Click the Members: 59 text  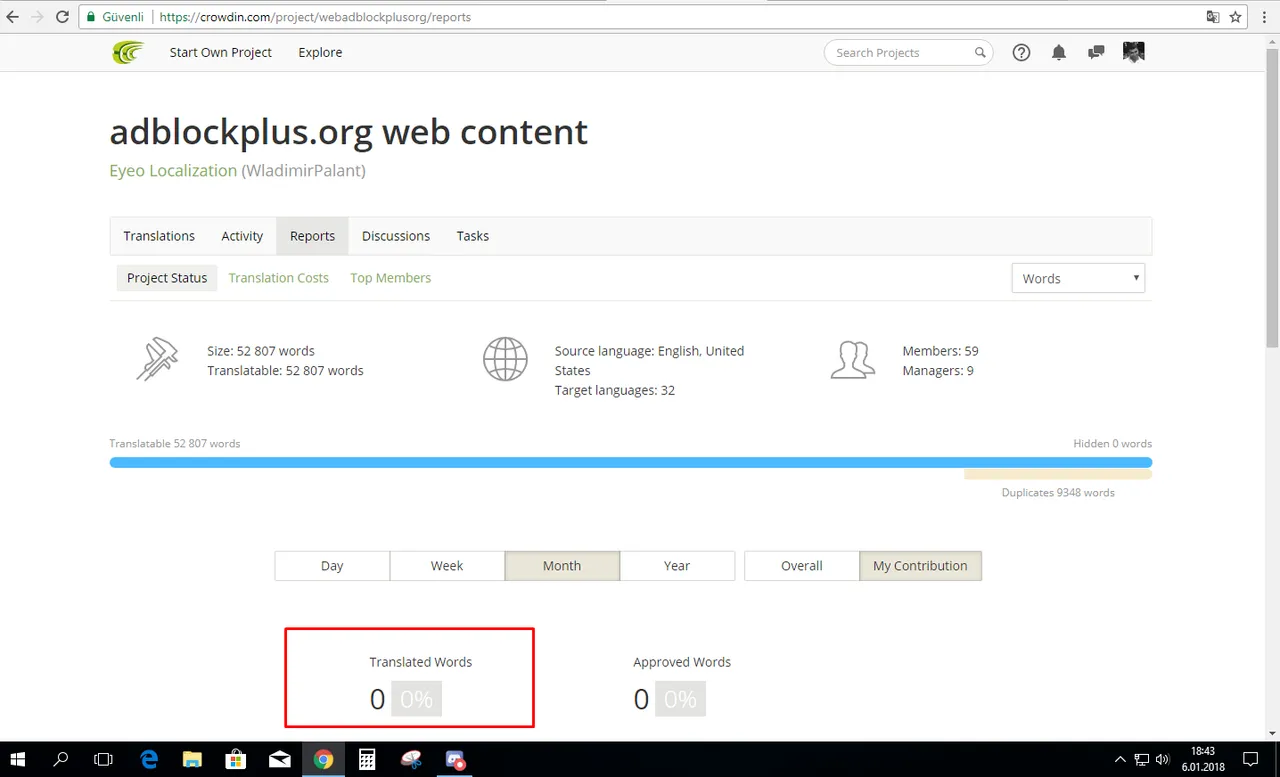pyautogui.click(x=940, y=351)
